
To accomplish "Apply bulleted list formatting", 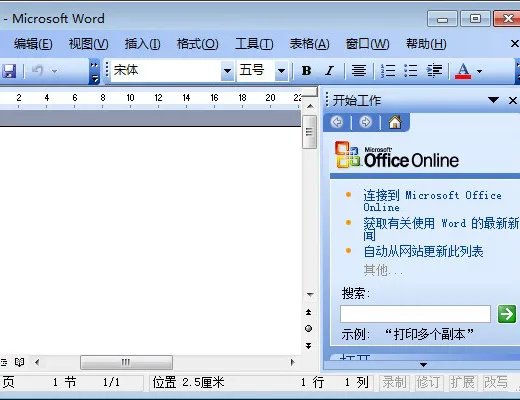I will pyautogui.click(x=411, y=71).
